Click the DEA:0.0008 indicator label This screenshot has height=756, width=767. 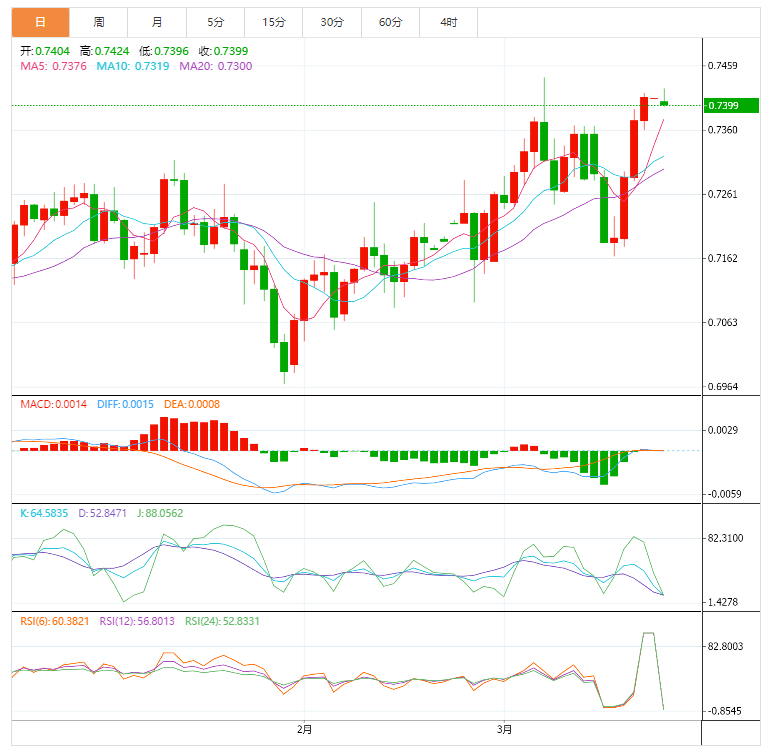(x=192, y=404)
